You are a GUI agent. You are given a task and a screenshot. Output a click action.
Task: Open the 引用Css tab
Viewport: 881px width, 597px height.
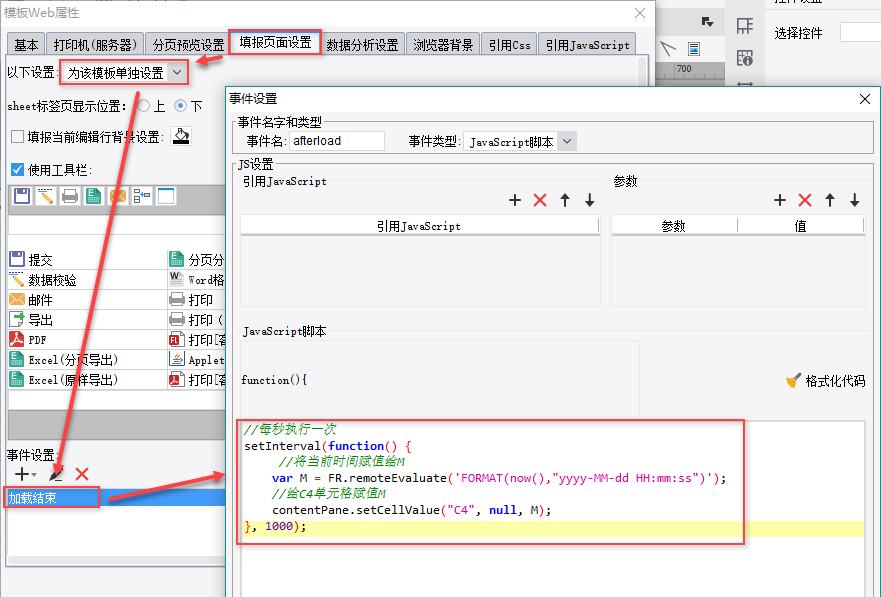509,44
